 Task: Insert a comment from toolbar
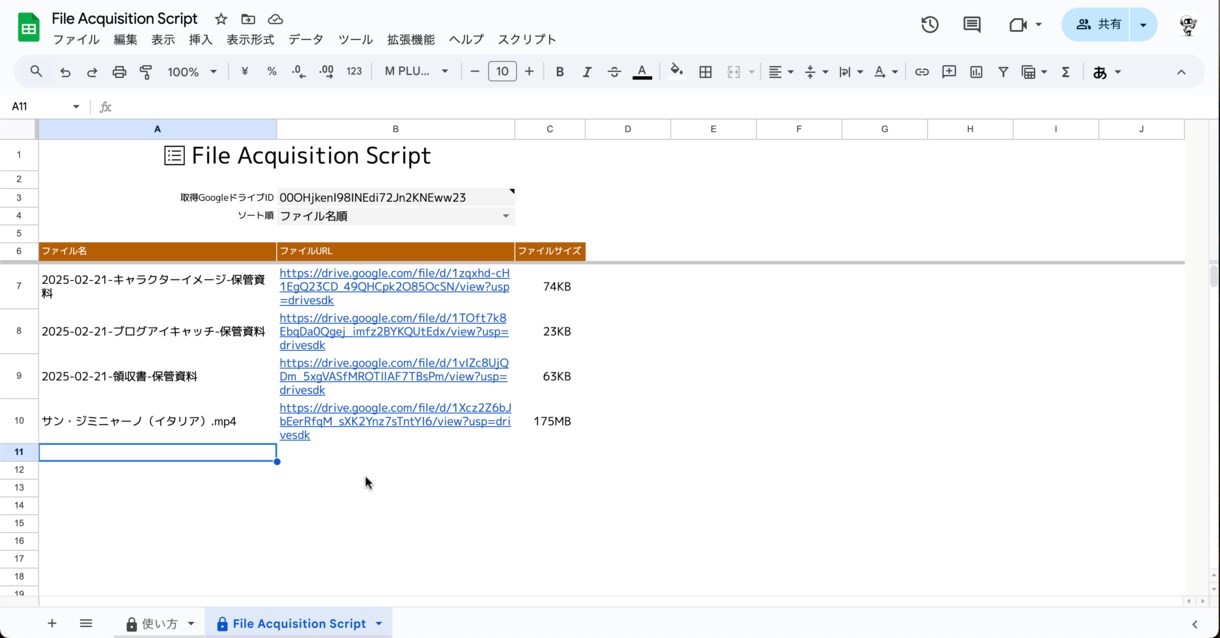949,72
